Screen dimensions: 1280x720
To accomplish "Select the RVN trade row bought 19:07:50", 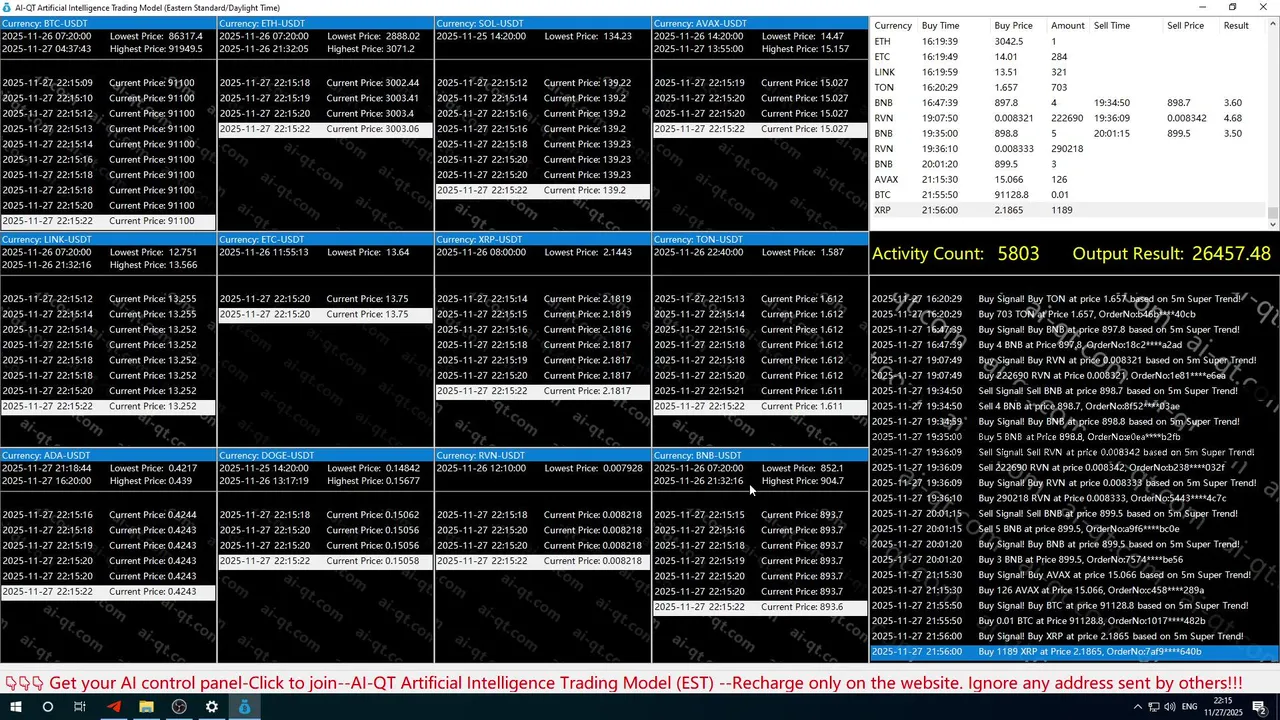I will [x=1069, y=118].
